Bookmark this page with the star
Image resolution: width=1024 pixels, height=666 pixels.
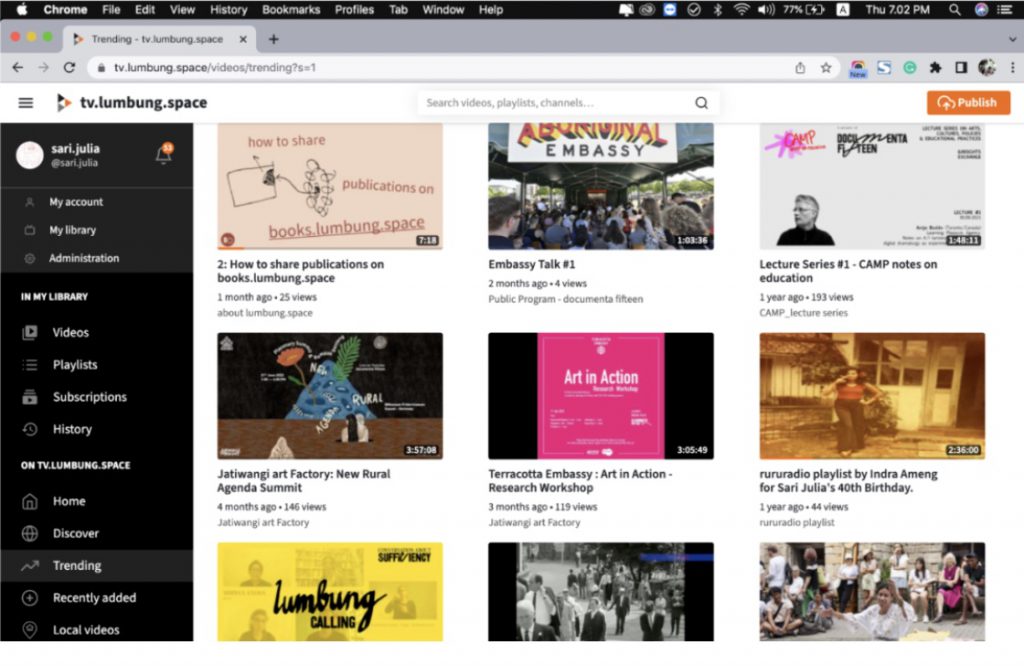click(x=826, y=67)
